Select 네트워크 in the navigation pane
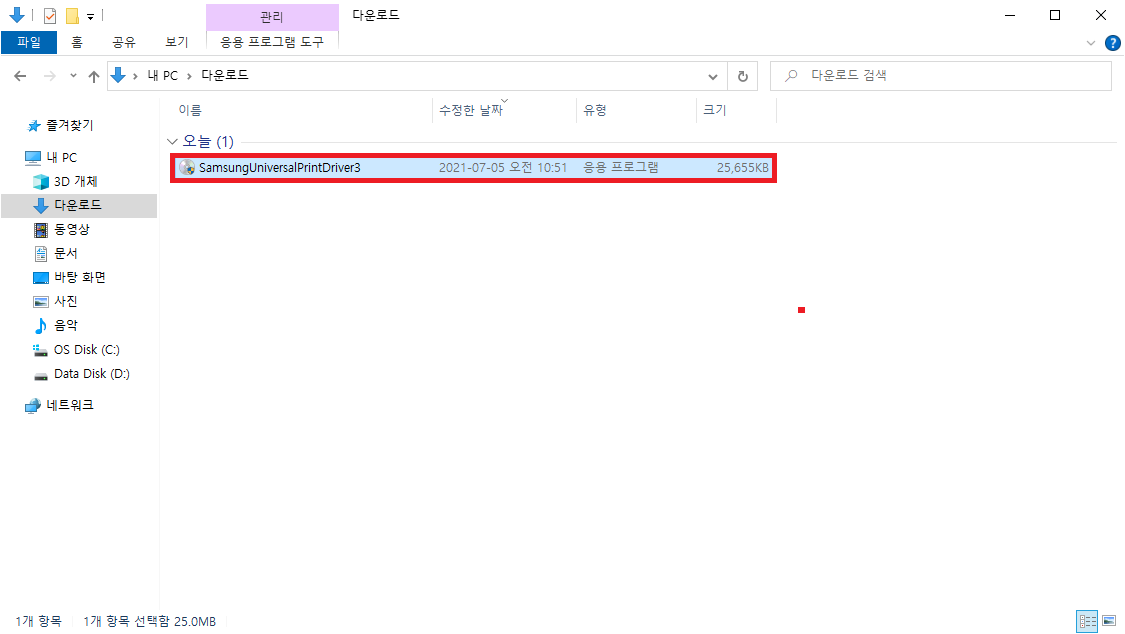 pyautogui.click(x=70, y=404)
